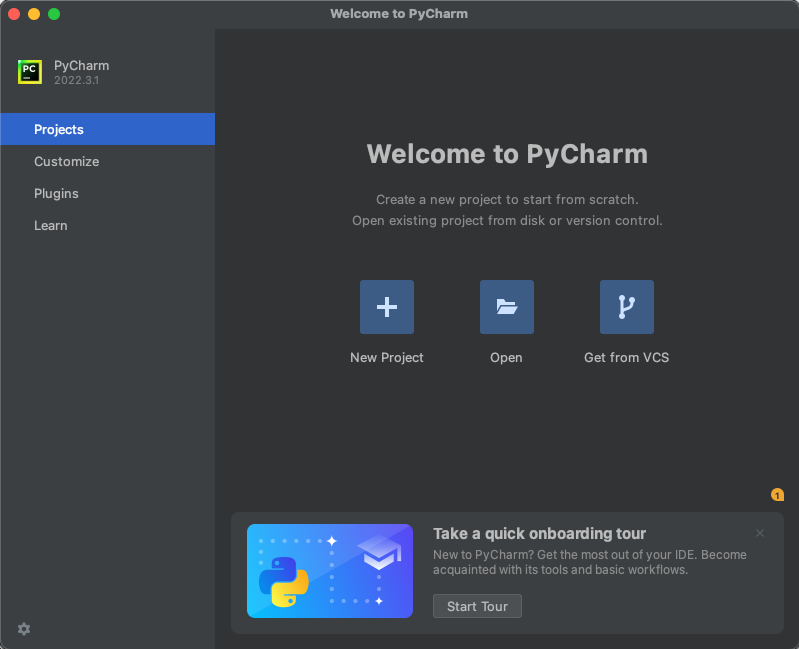
Task: Click the Open label text
Action: tap(506, 358)
